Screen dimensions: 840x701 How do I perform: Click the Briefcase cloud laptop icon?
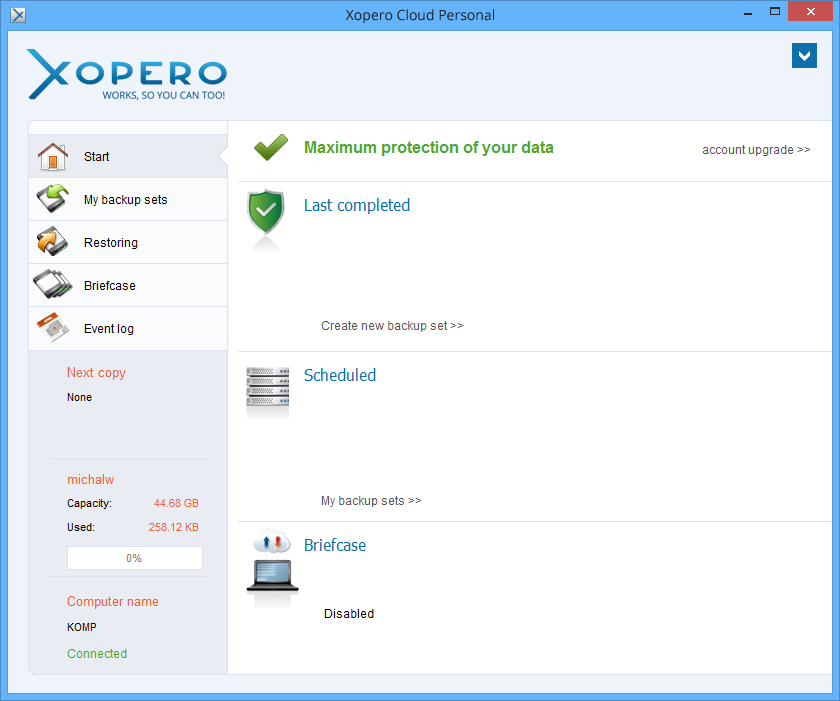(x=273, y=562)
